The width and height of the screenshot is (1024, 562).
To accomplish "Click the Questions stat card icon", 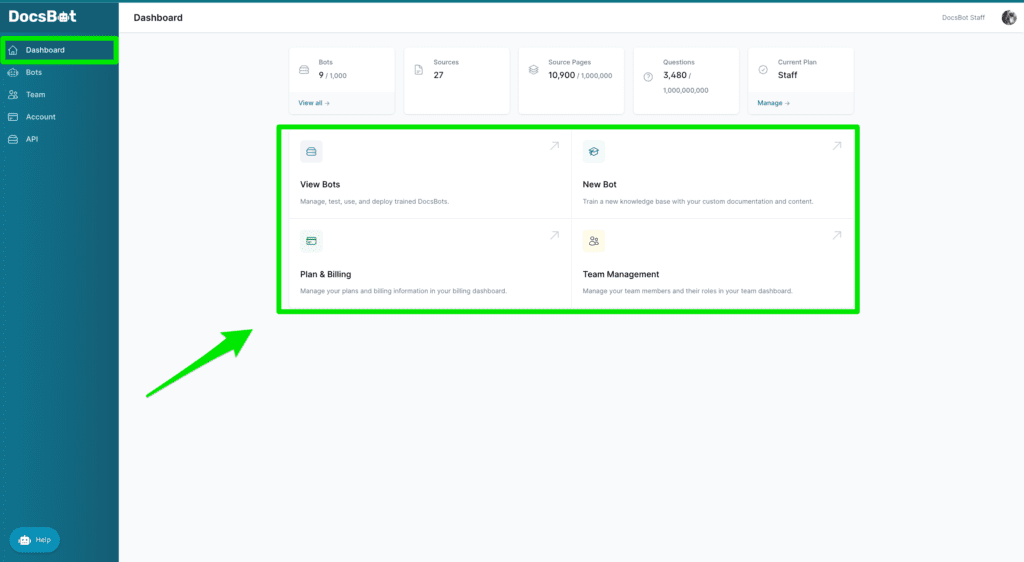I will [648, 76].
